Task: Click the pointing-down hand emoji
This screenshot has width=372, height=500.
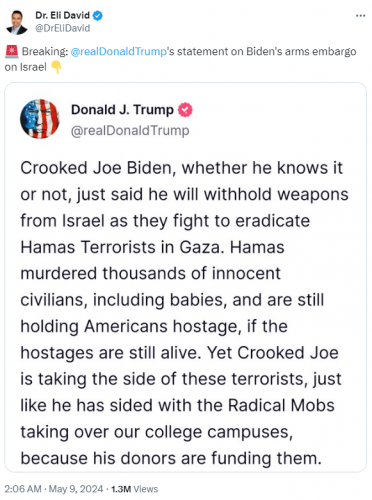Action: pos(56,67)
